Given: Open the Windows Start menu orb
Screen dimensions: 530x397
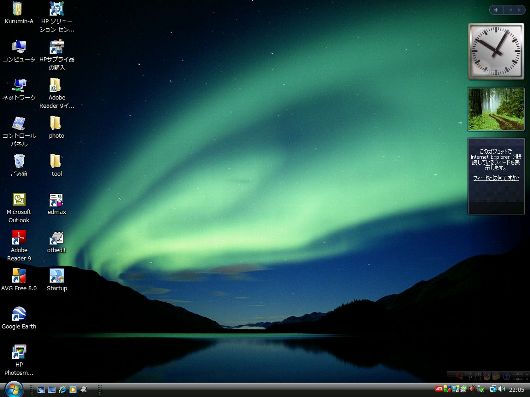Looking at the screenshot, I should pyautogui.click(x=14, y=389).
